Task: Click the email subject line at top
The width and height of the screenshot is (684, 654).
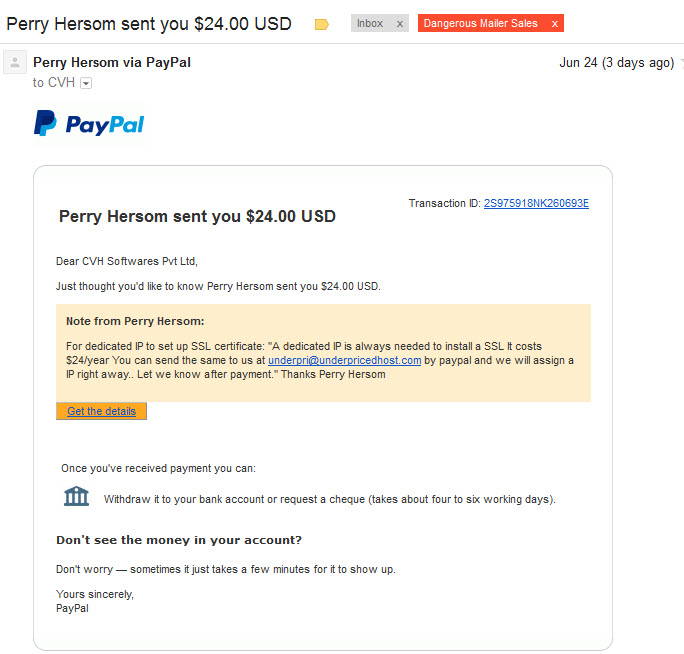Action: [148, 23]
